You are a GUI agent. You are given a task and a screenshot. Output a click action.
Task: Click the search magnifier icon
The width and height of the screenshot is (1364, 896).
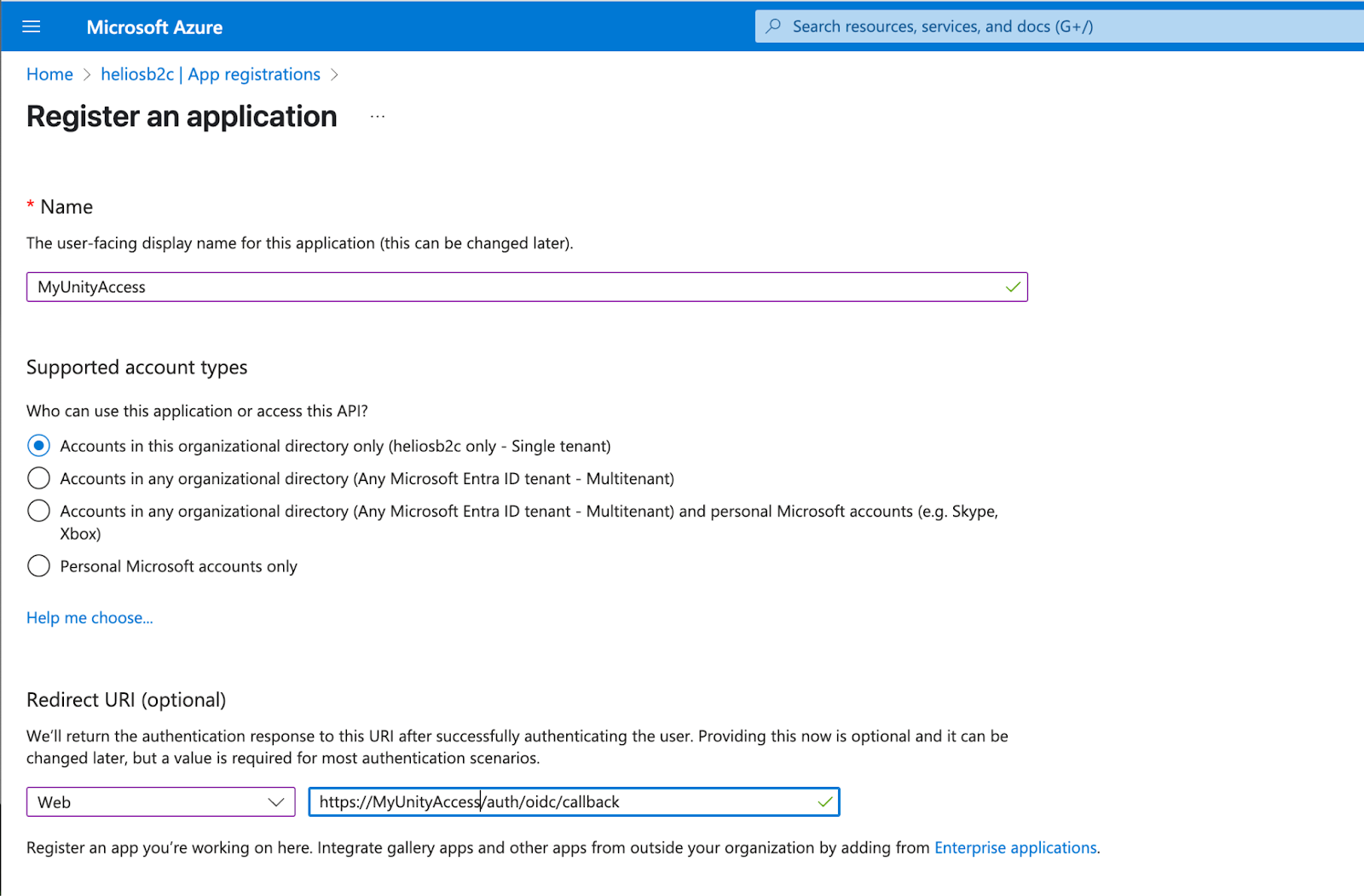pyautogui.click(x=772, y=26)
